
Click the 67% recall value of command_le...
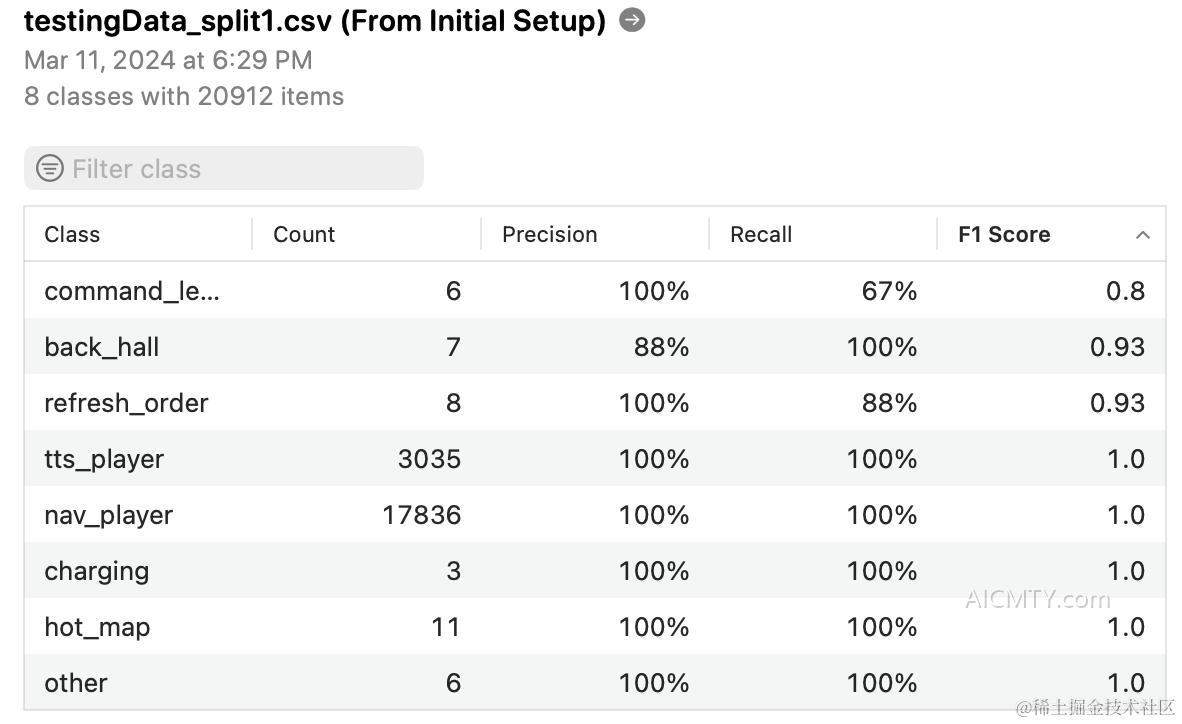coord(890,291)
